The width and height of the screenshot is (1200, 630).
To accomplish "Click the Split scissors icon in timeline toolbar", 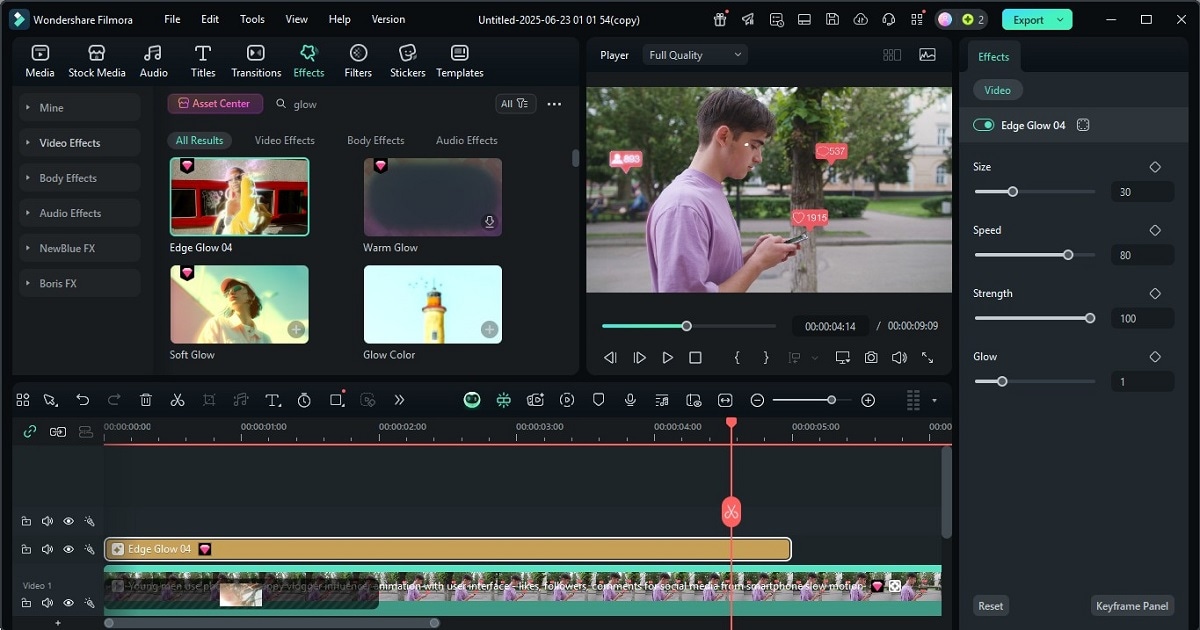I will [x=177, y=400].
